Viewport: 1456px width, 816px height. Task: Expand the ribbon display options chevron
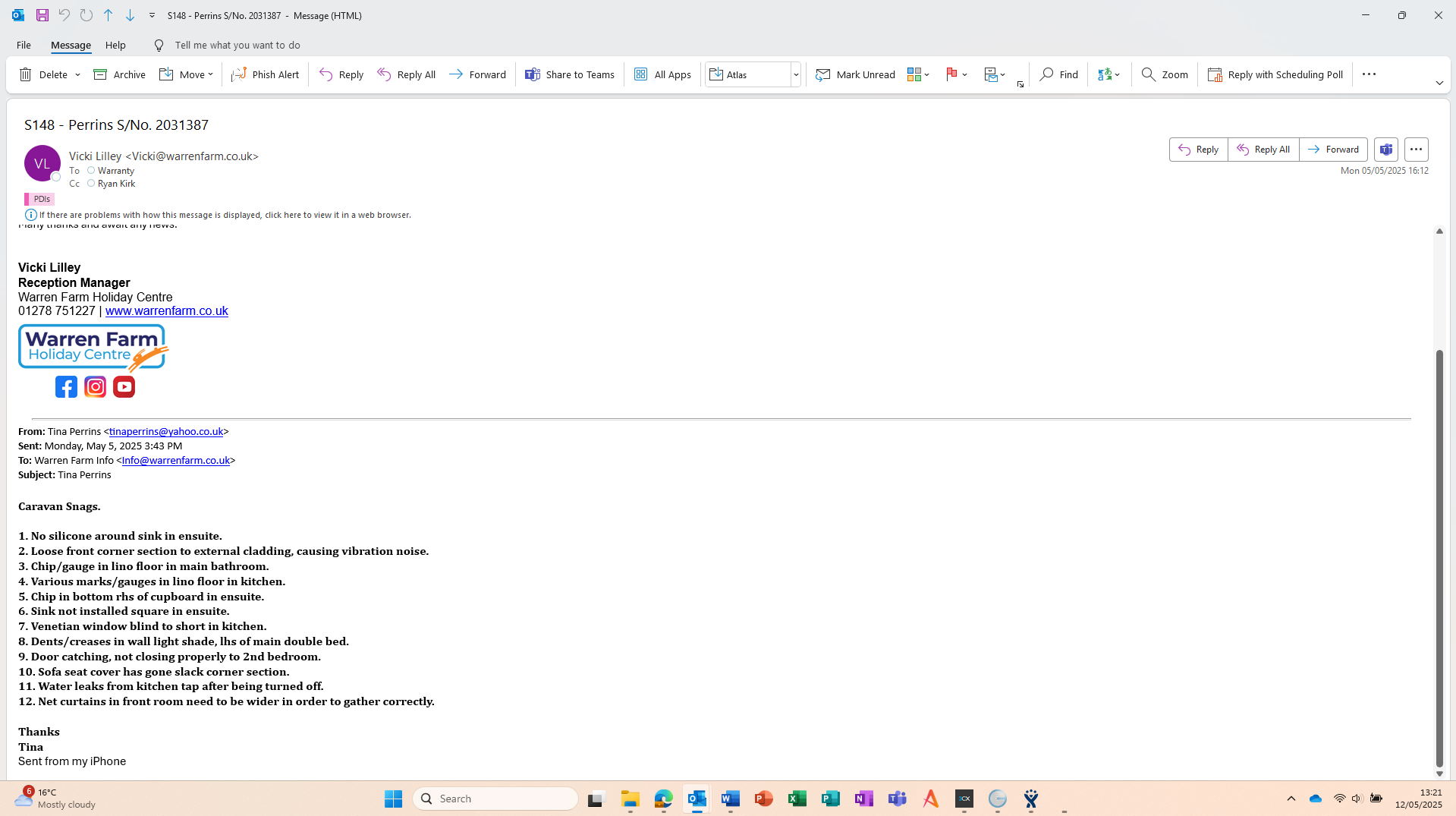click(1439, 83)
